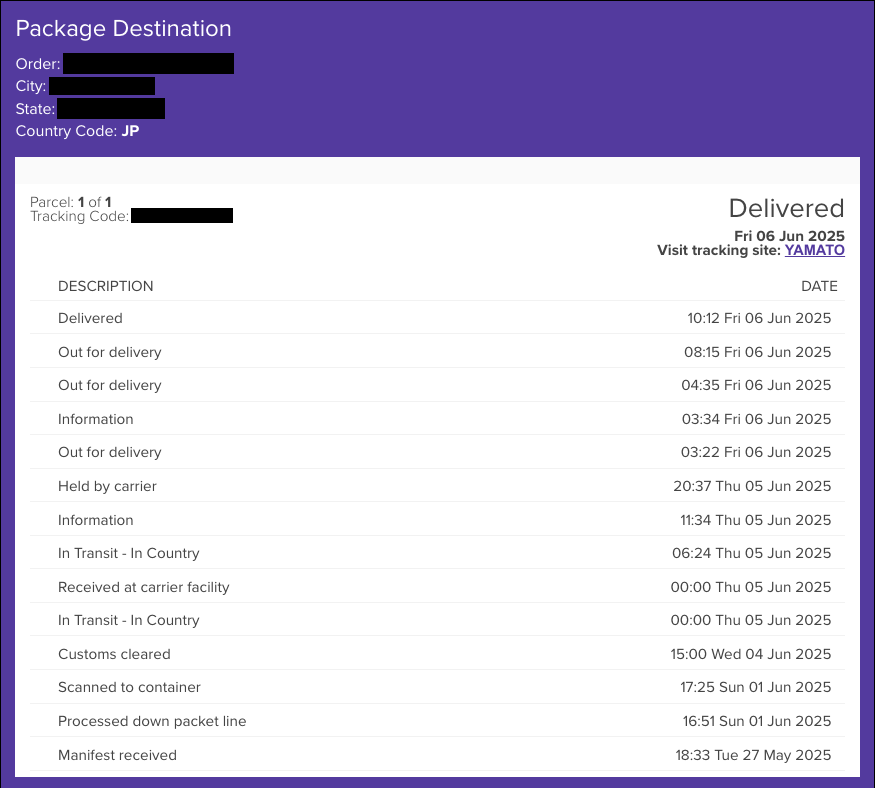Image resolution: width=875 pixels, height=788 pixels.
Task: Click the bold Fri 06 Jun 2025 delivery date
Action: click(789, 236)
